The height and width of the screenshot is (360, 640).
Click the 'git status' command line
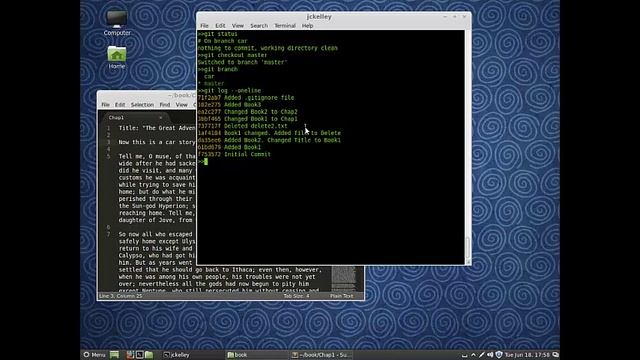(218, 34)
